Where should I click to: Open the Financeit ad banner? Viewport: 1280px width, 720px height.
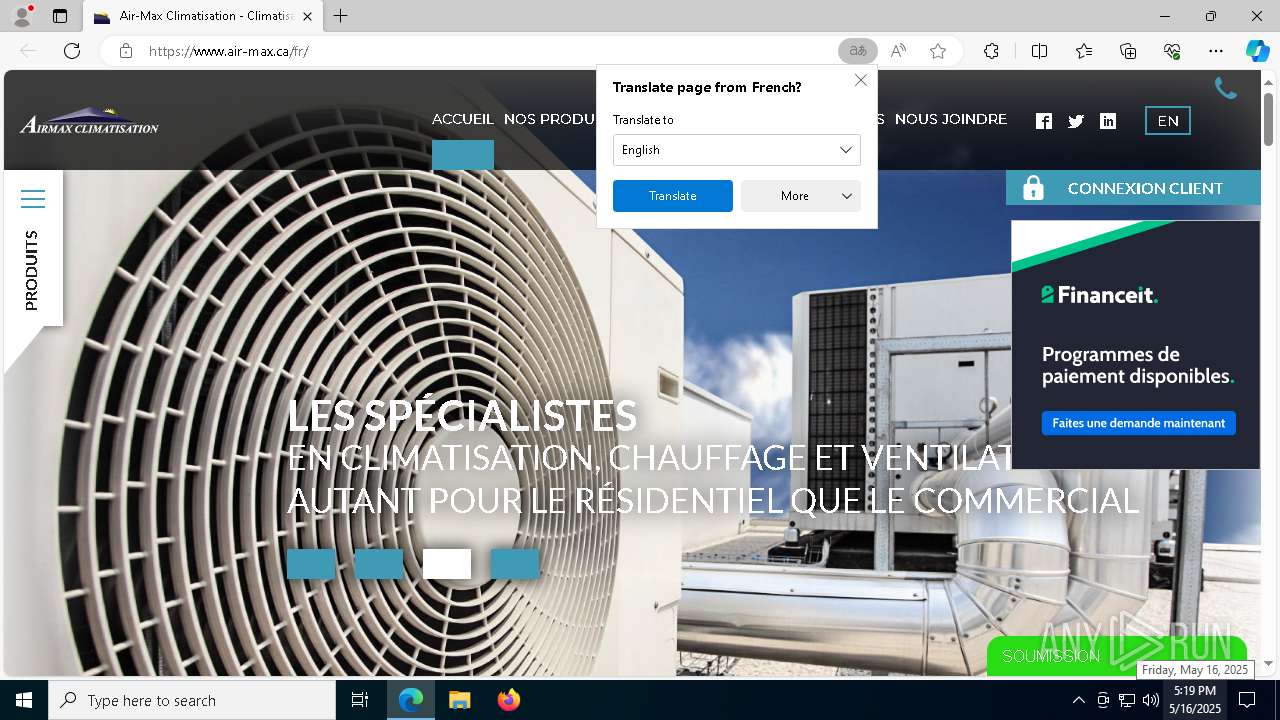click(x=1136, y=344)
